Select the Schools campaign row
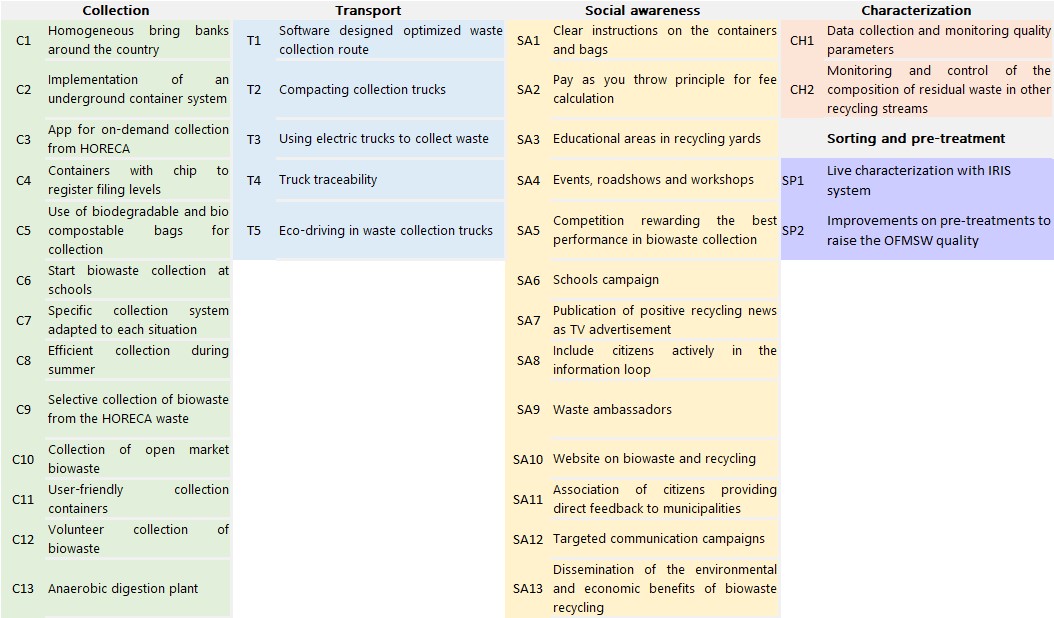1054x618 pixels. pyautogui.click(x=606, y=280)
